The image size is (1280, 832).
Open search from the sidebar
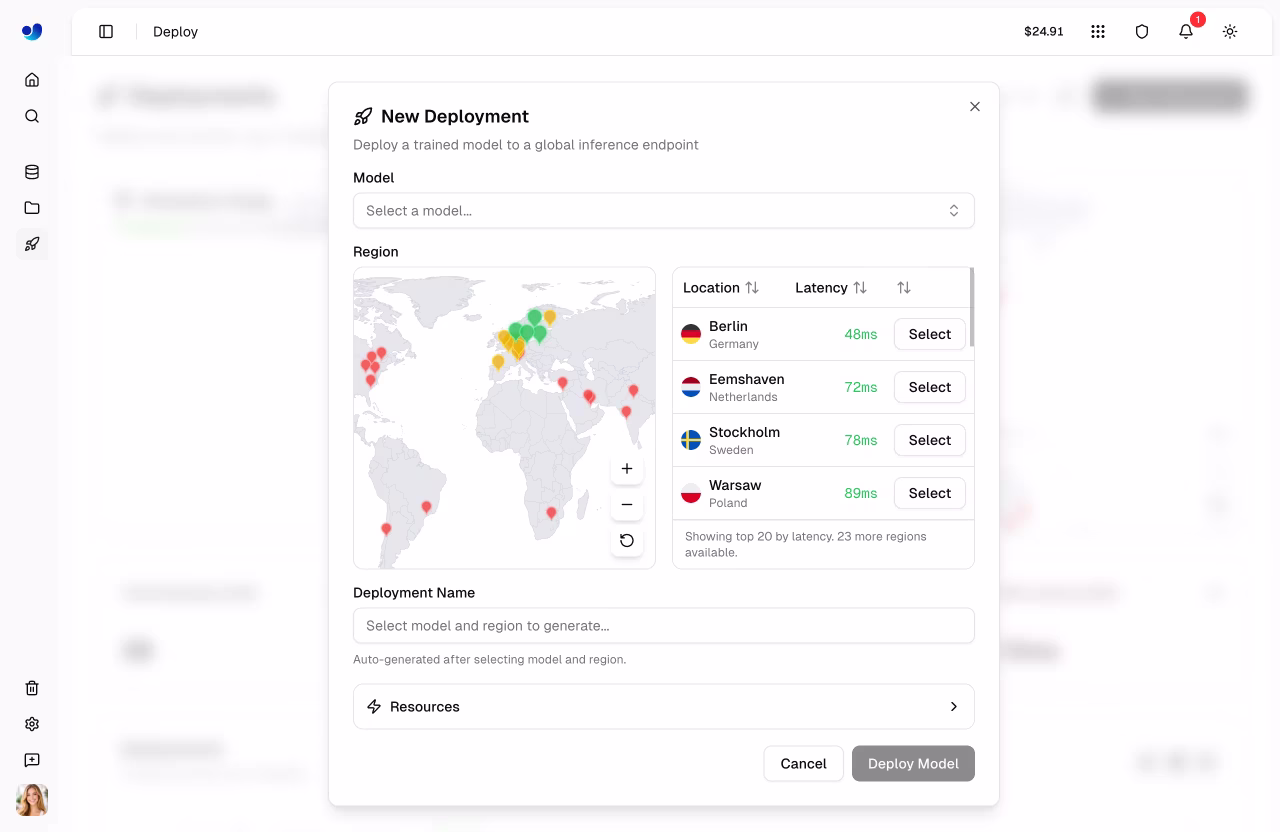[x=31, y=115]
